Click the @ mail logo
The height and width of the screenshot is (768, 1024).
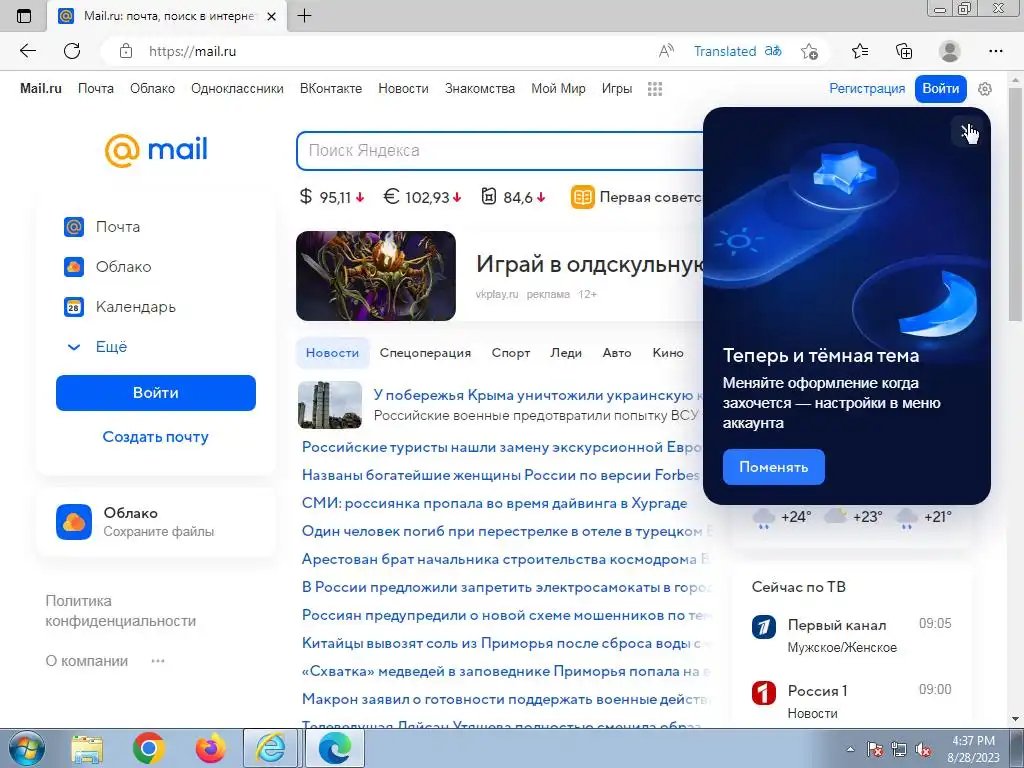[156, 150]
